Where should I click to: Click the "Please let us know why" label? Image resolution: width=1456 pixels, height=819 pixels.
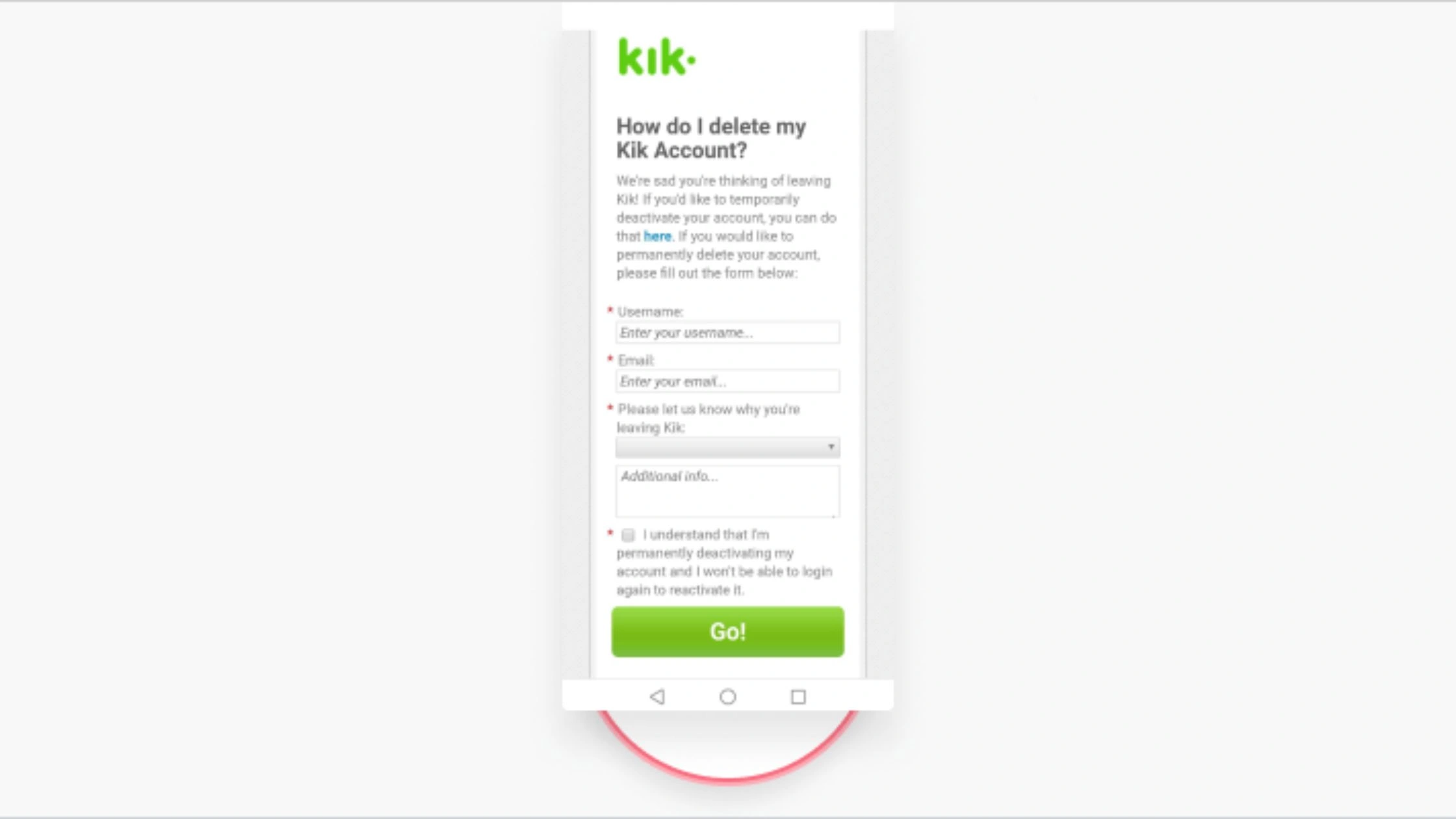coord(708,419)
